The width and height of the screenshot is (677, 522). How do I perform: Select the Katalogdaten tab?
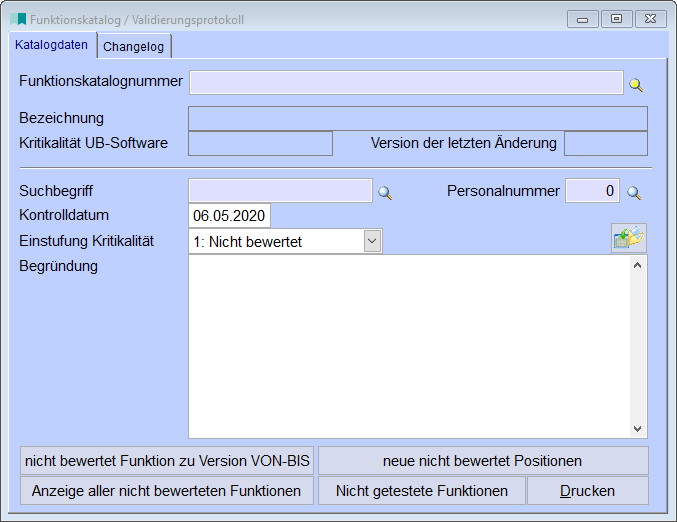point(51,45)
